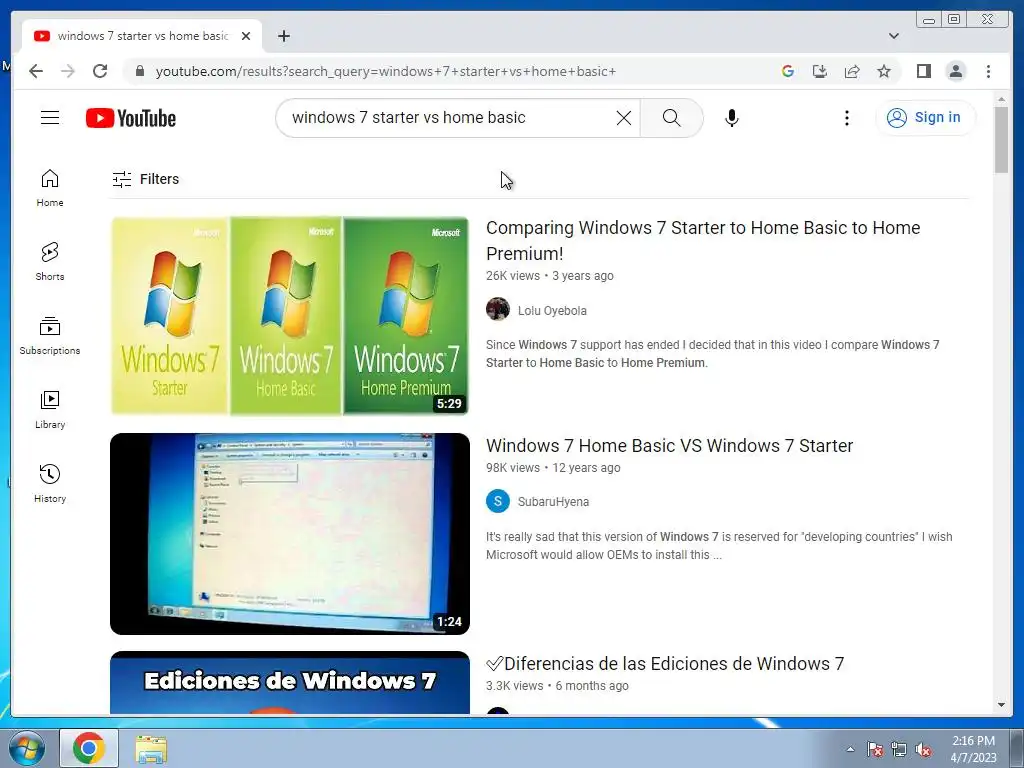This screenshot has height=768, width=1024.
Task: Go to Home in the sidebar
Action: tap(50, 188)
